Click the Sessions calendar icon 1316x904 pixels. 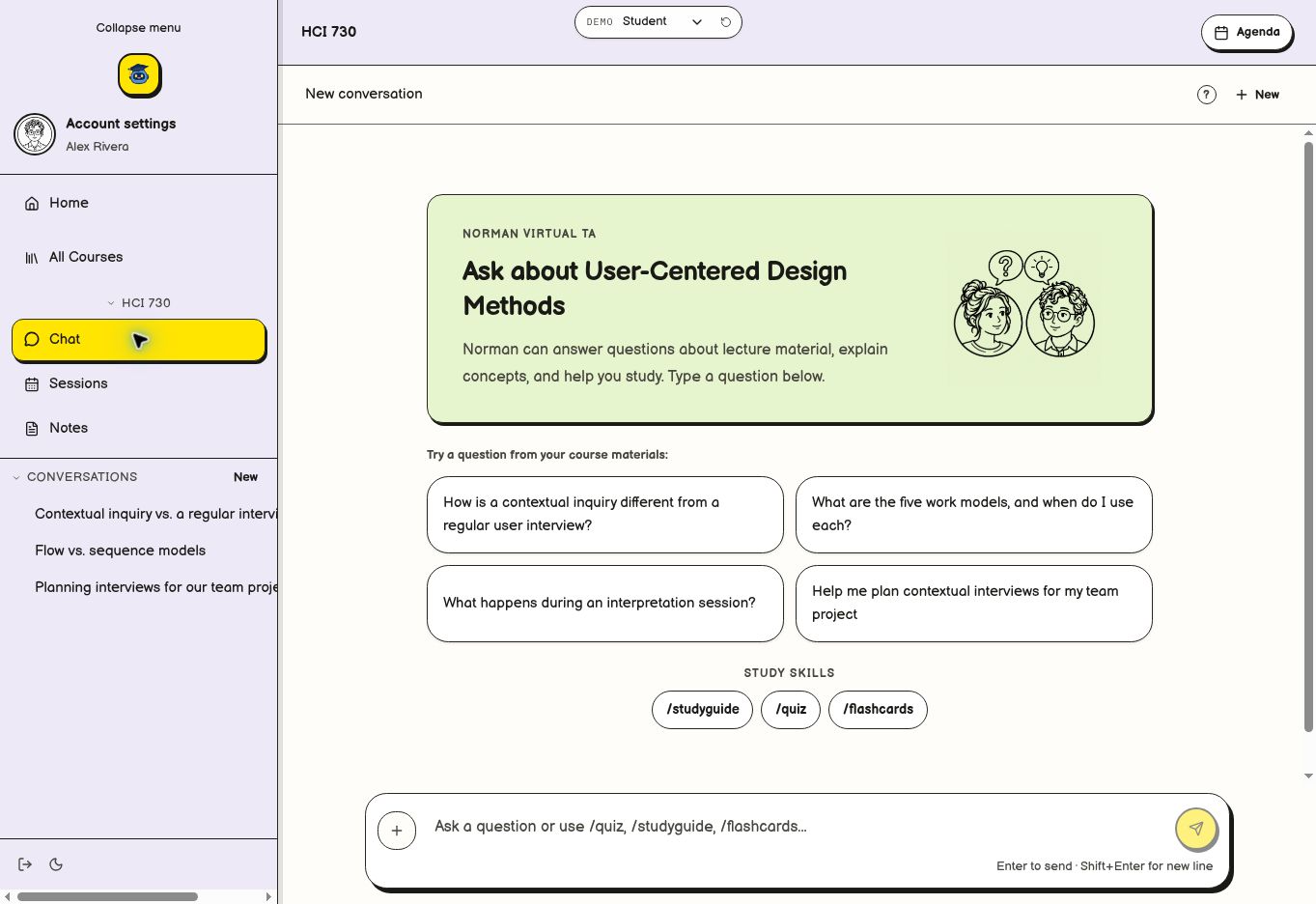click(x=32, y=383)
